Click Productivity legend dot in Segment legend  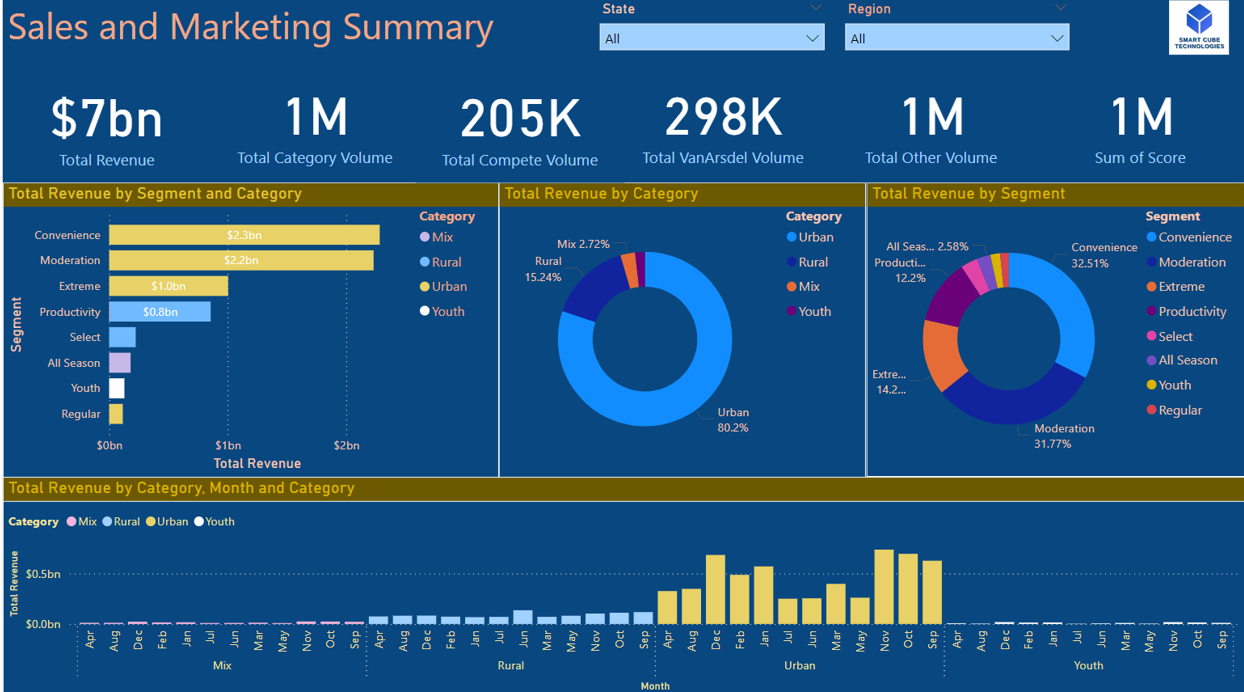coord(1152,312)
